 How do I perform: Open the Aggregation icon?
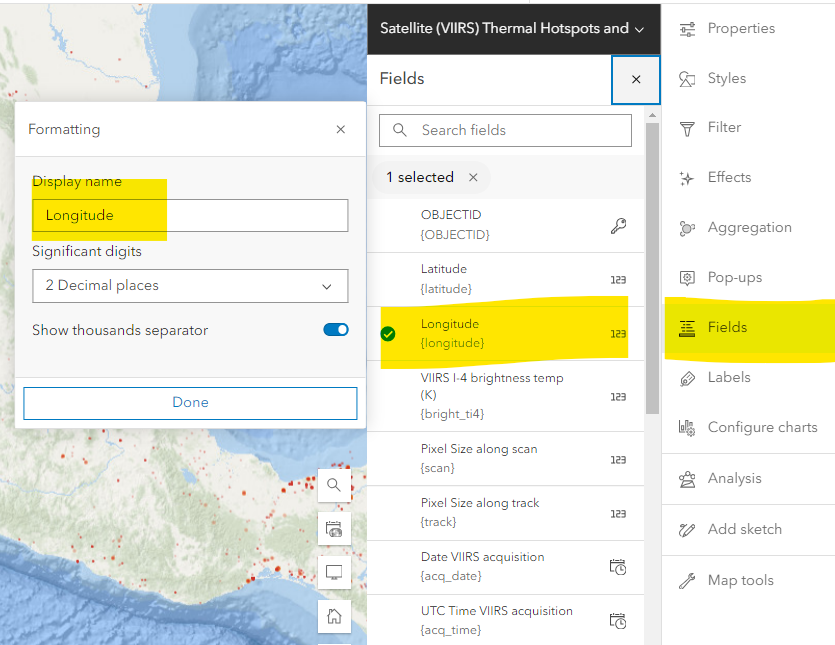click(687, 228)
